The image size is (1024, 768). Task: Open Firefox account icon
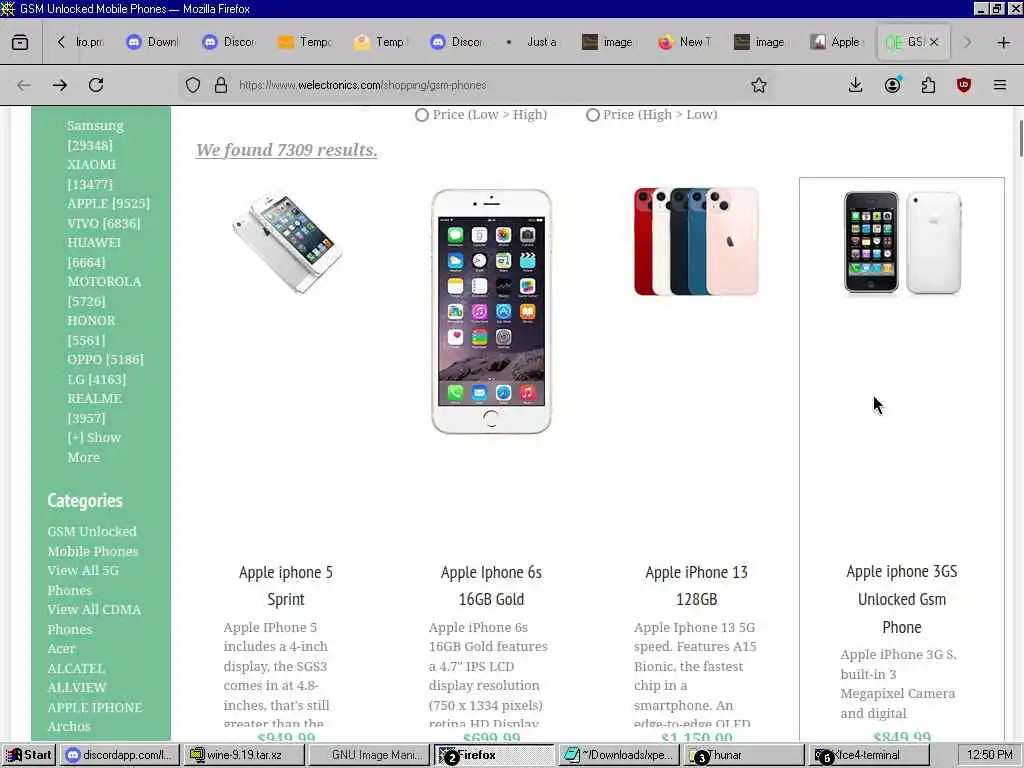(x=892, y=85)
